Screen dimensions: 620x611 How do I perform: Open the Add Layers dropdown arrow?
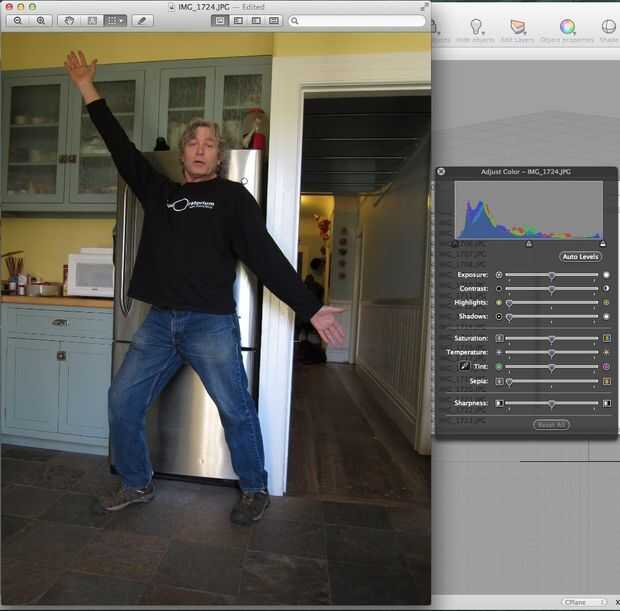click(x=526, y=33)
